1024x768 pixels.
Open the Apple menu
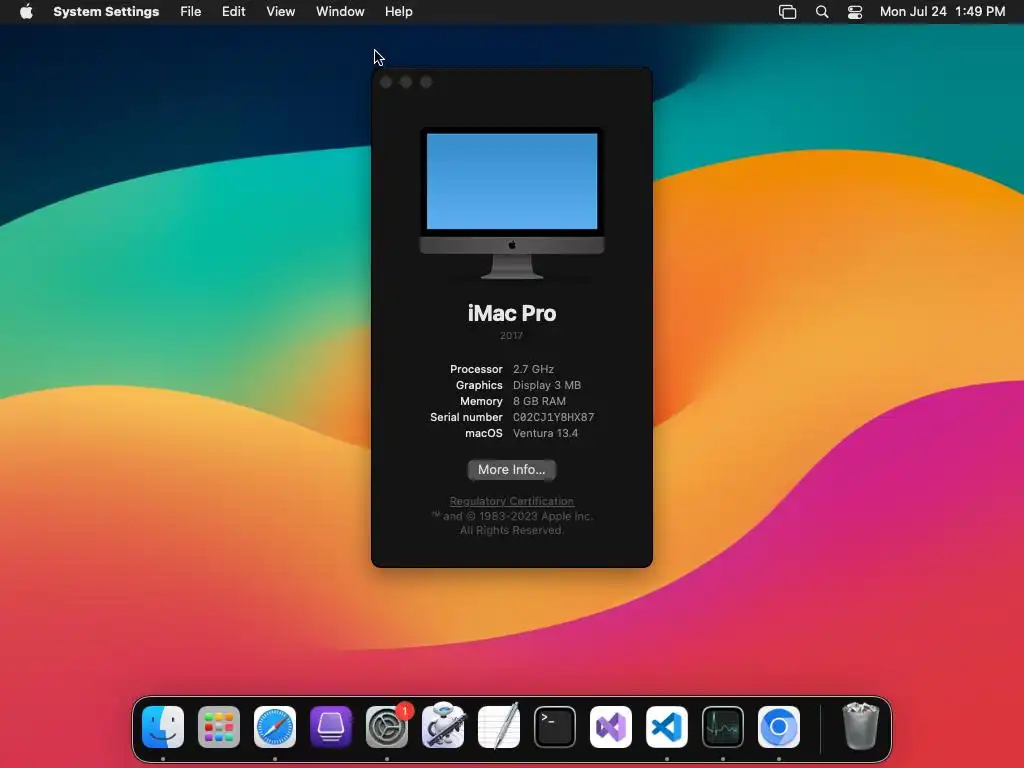point(26,12)
